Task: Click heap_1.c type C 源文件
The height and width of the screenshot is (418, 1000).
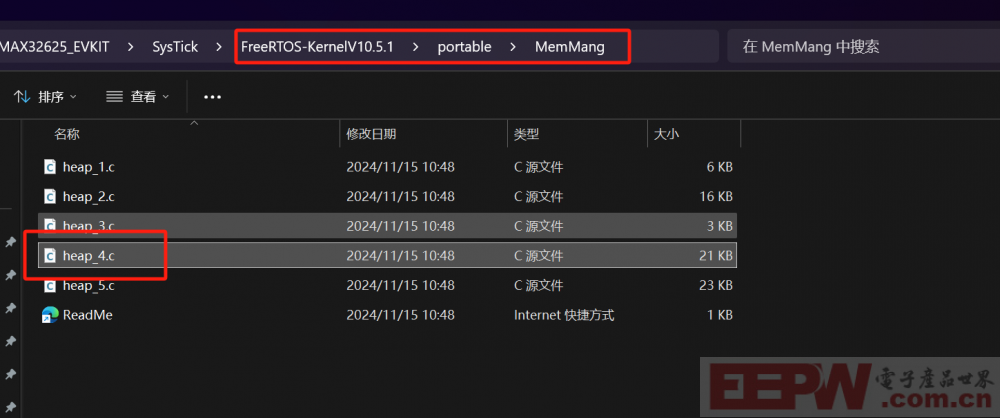Action: click(x=538, y=167)
